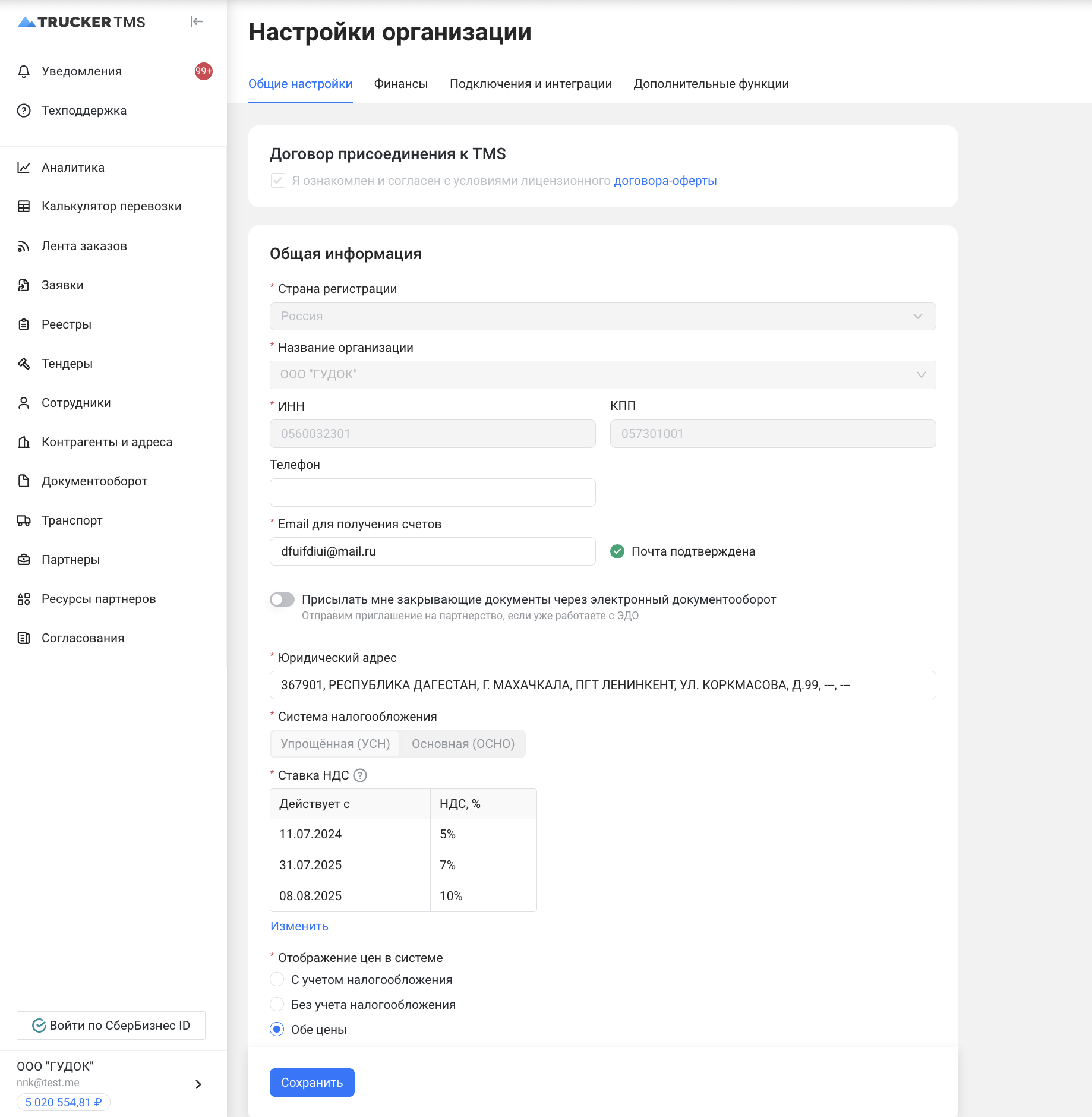Open the country of registration dropdown

pyautogui.click(x=602, y=317)
